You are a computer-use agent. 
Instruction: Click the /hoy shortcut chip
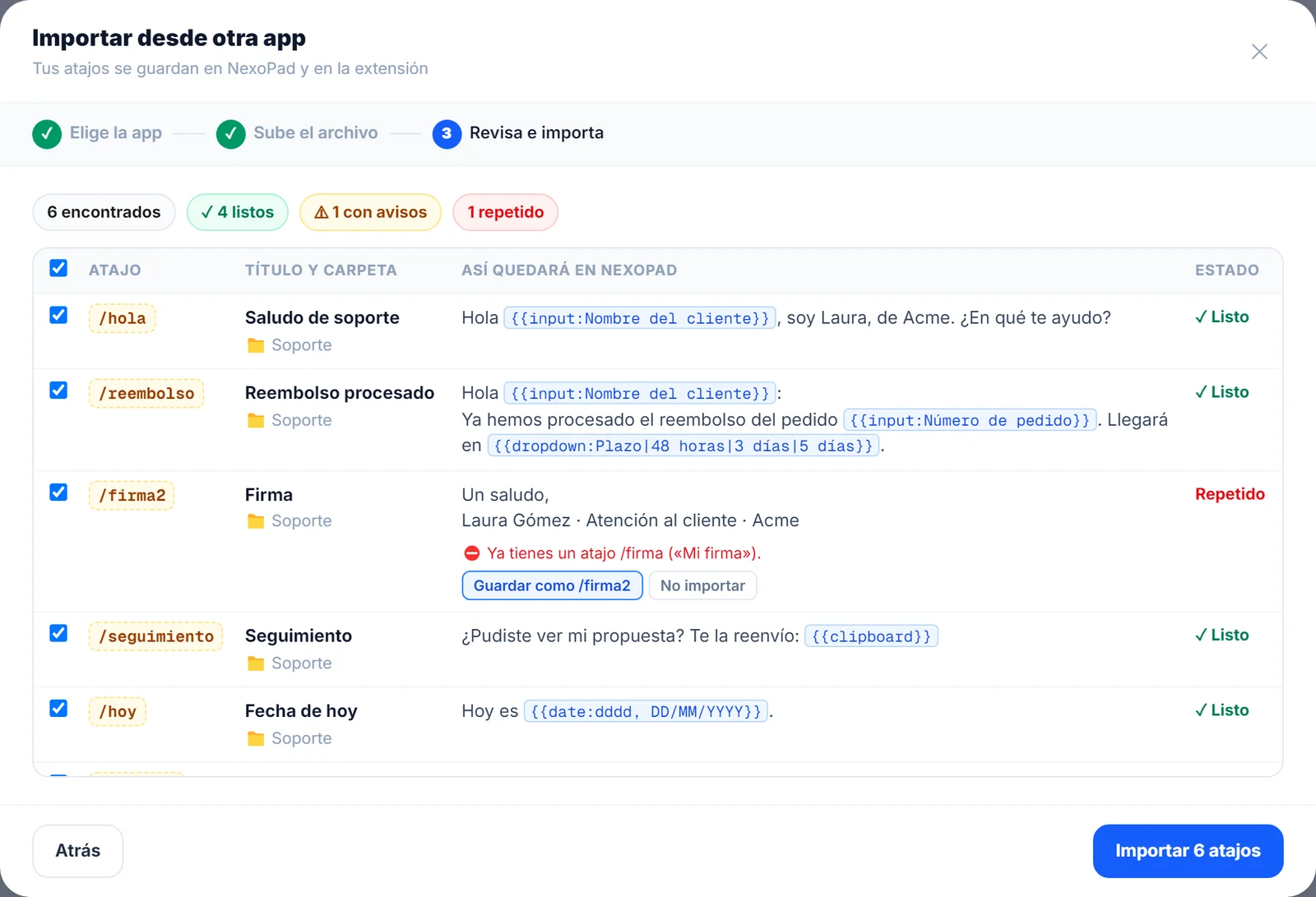tap(118, 711)
